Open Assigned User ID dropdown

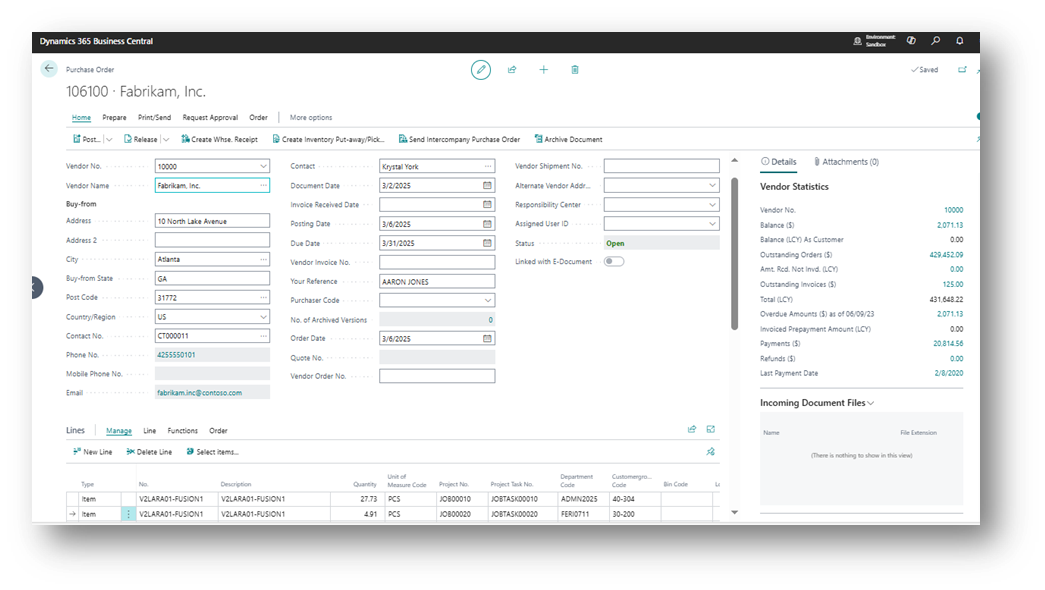712,224
